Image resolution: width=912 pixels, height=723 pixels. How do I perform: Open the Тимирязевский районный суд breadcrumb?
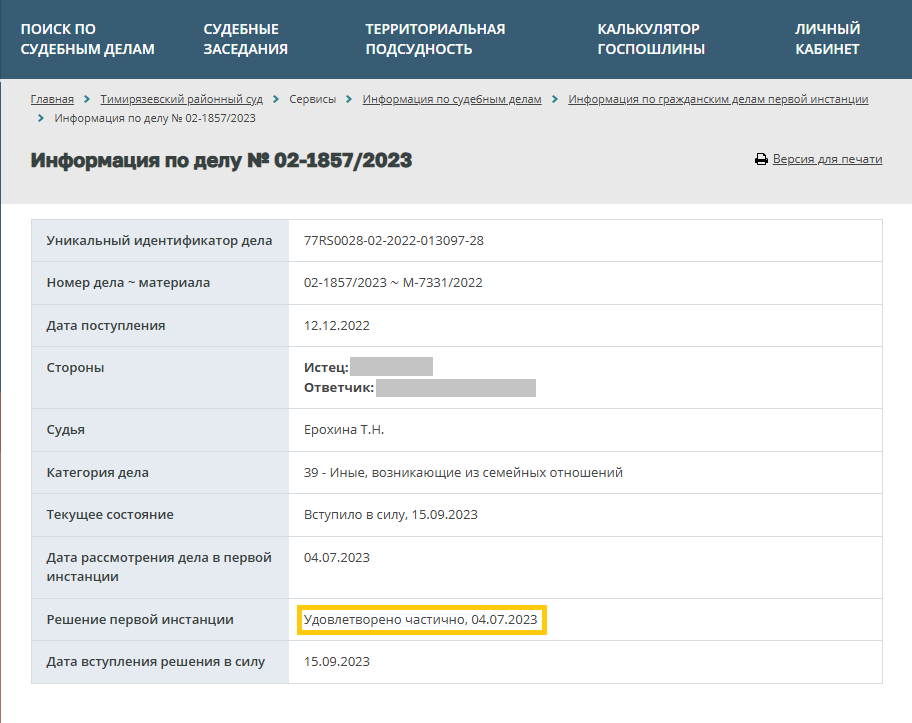click(181, 99)
